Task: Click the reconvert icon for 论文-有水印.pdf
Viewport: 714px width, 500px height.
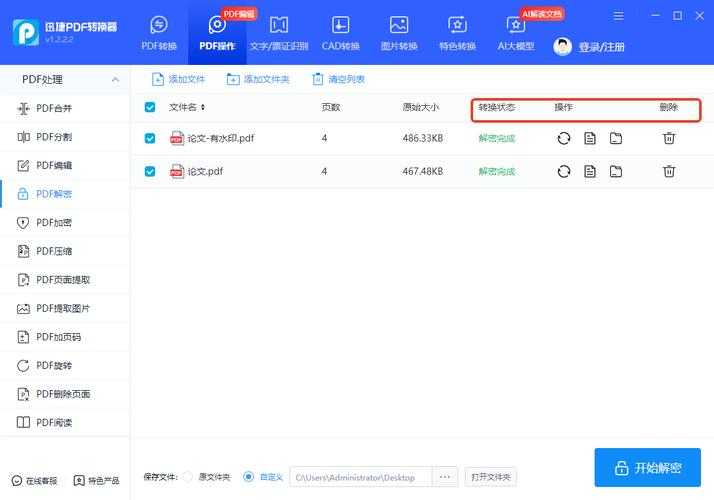Action: 564,138
